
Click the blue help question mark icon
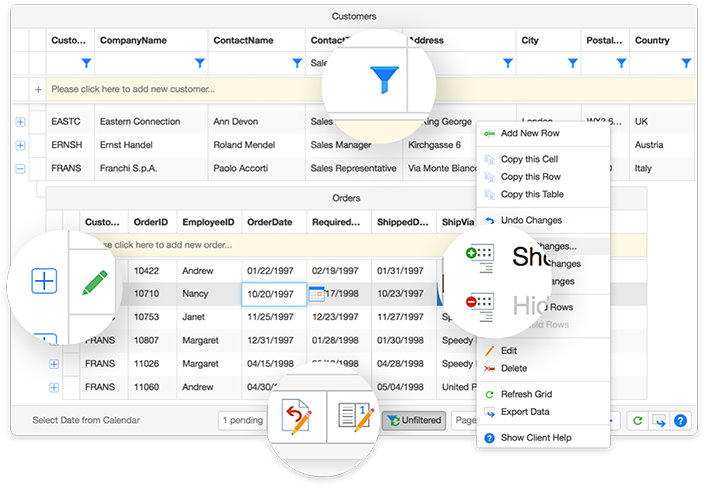pos(680,421)
